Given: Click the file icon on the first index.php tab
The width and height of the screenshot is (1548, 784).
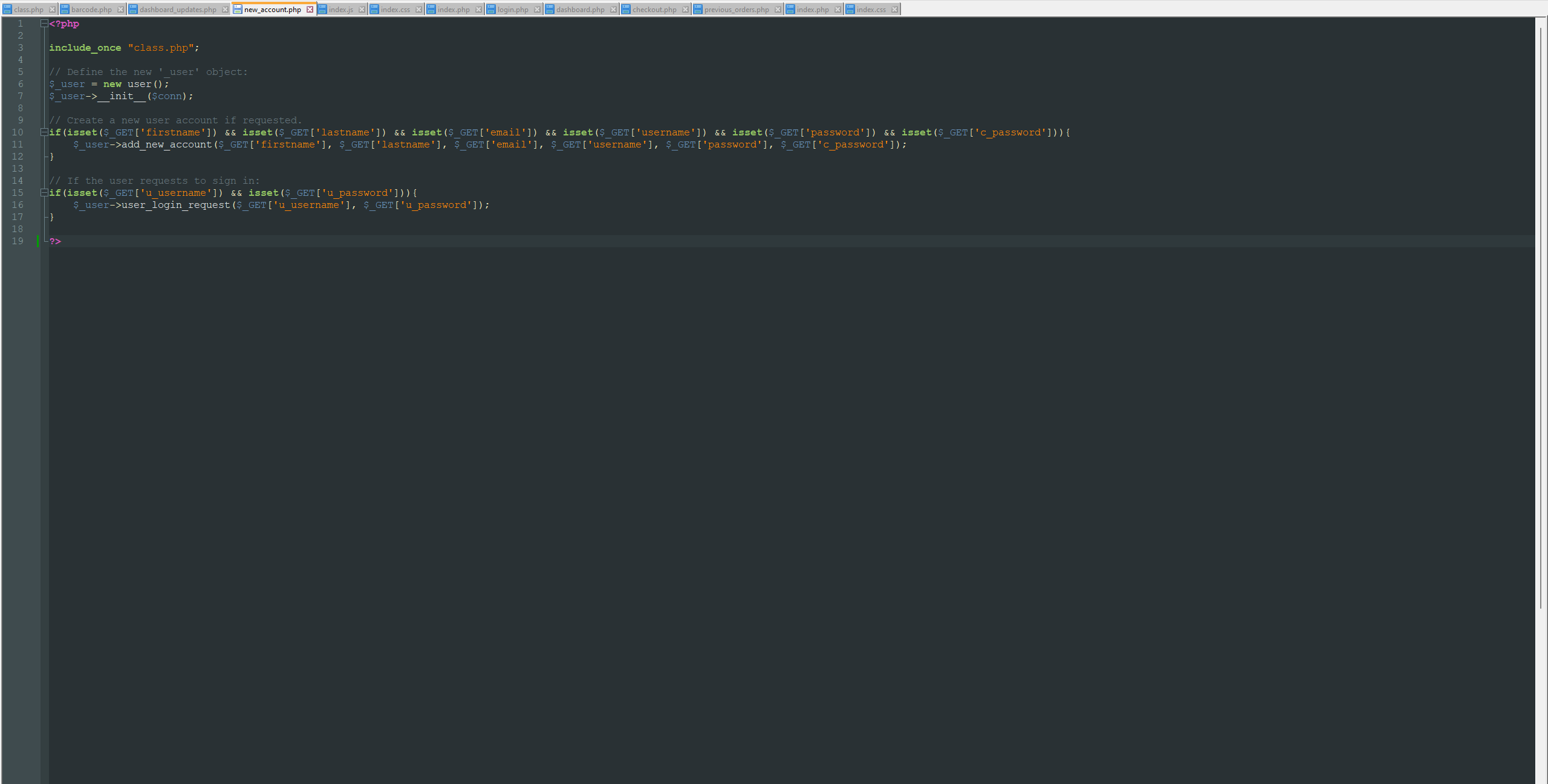Looking at the screenshot, I should [430, 9].
